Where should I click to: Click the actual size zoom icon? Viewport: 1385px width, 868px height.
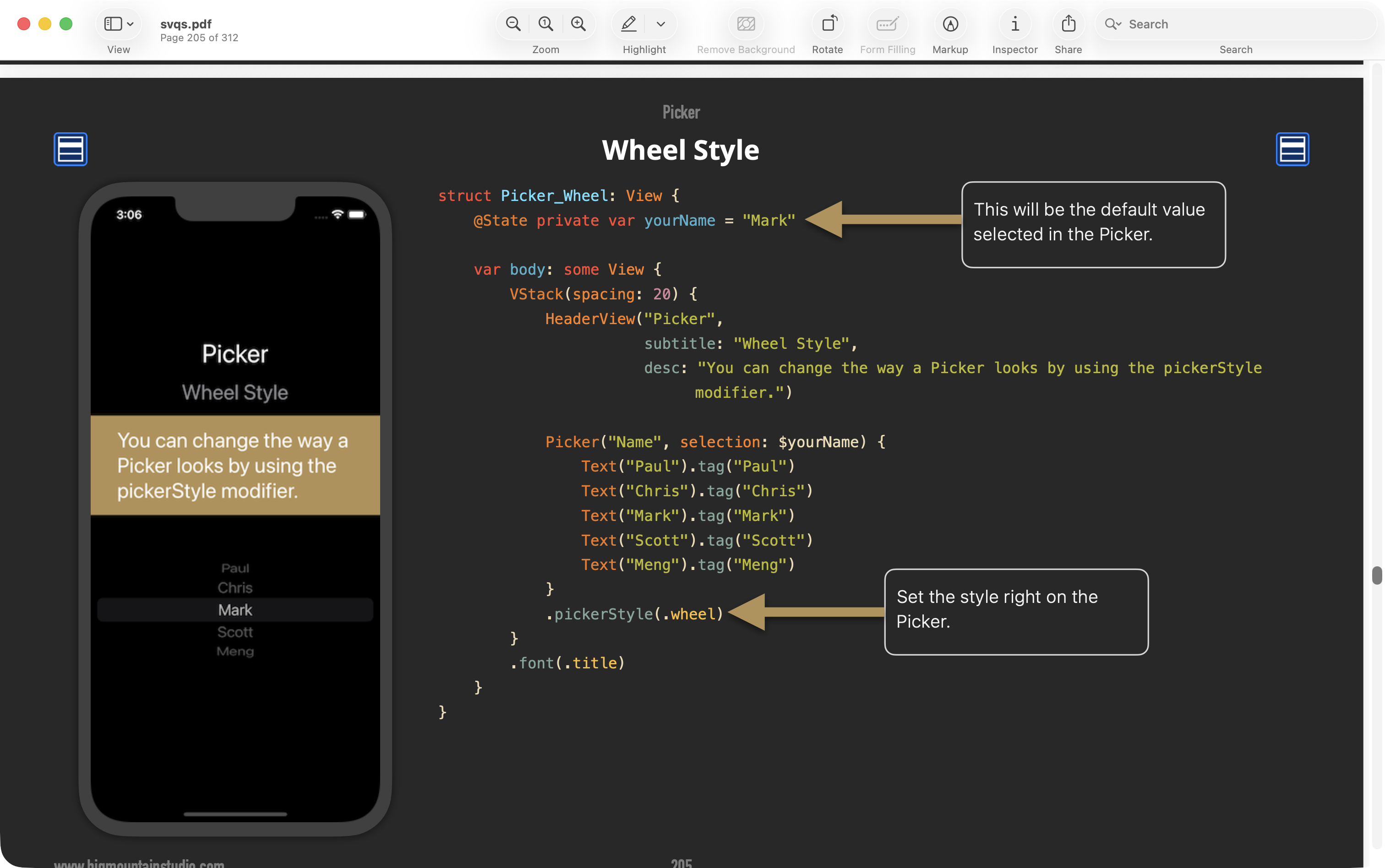click(x=545, y=24)
